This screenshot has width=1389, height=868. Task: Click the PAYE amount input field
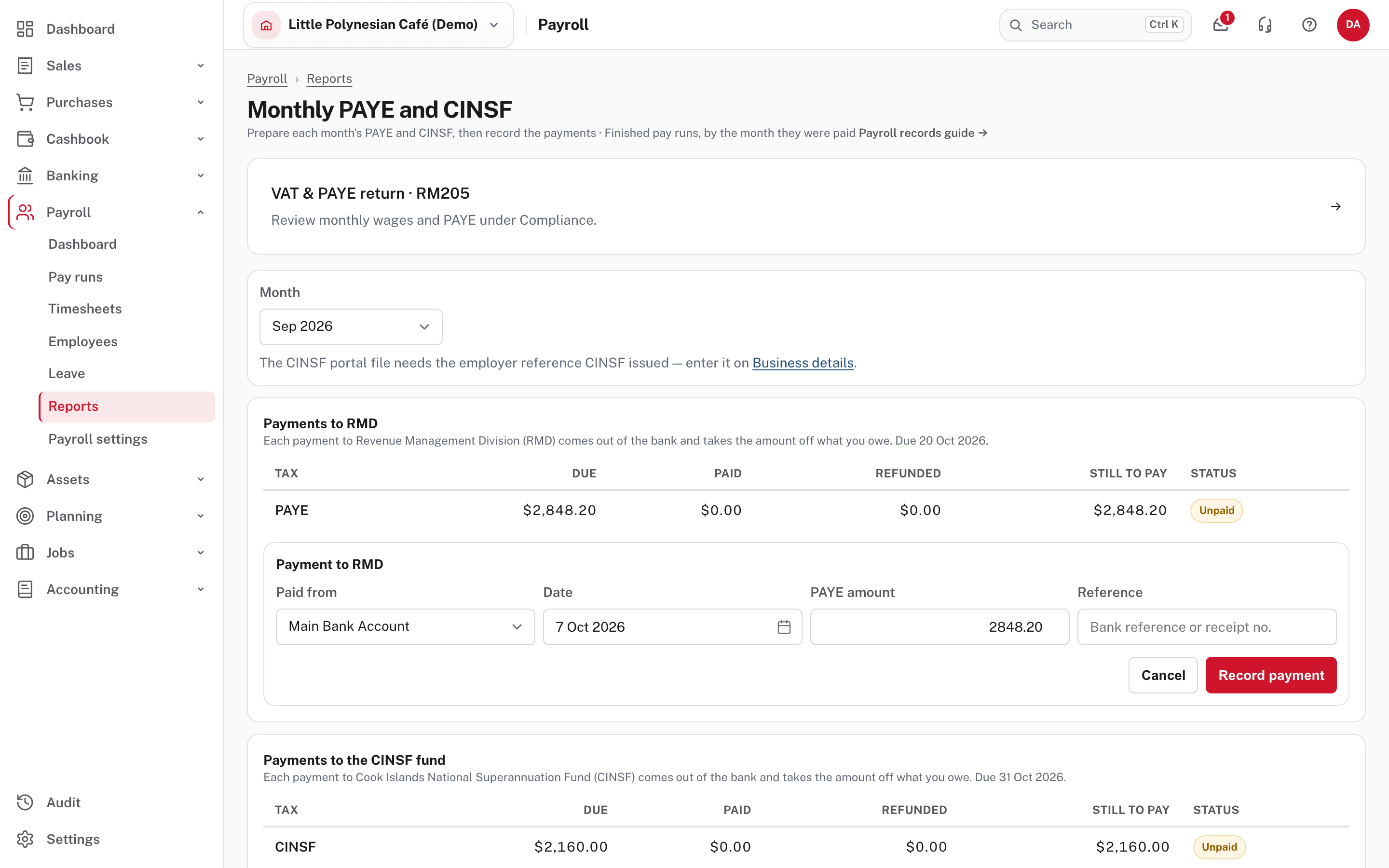[940, 627]
